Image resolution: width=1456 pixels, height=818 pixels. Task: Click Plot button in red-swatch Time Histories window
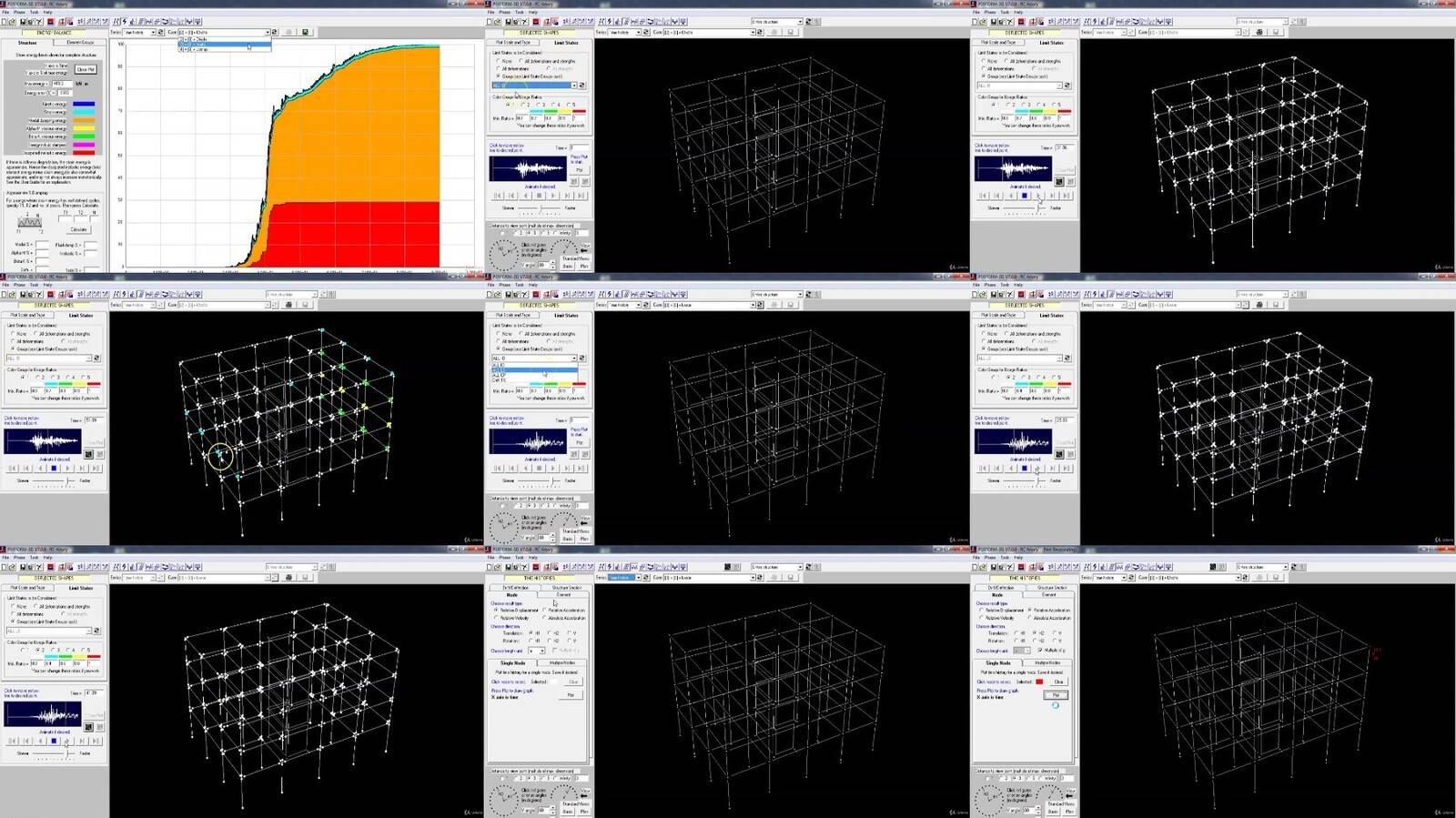point(1056,695)
